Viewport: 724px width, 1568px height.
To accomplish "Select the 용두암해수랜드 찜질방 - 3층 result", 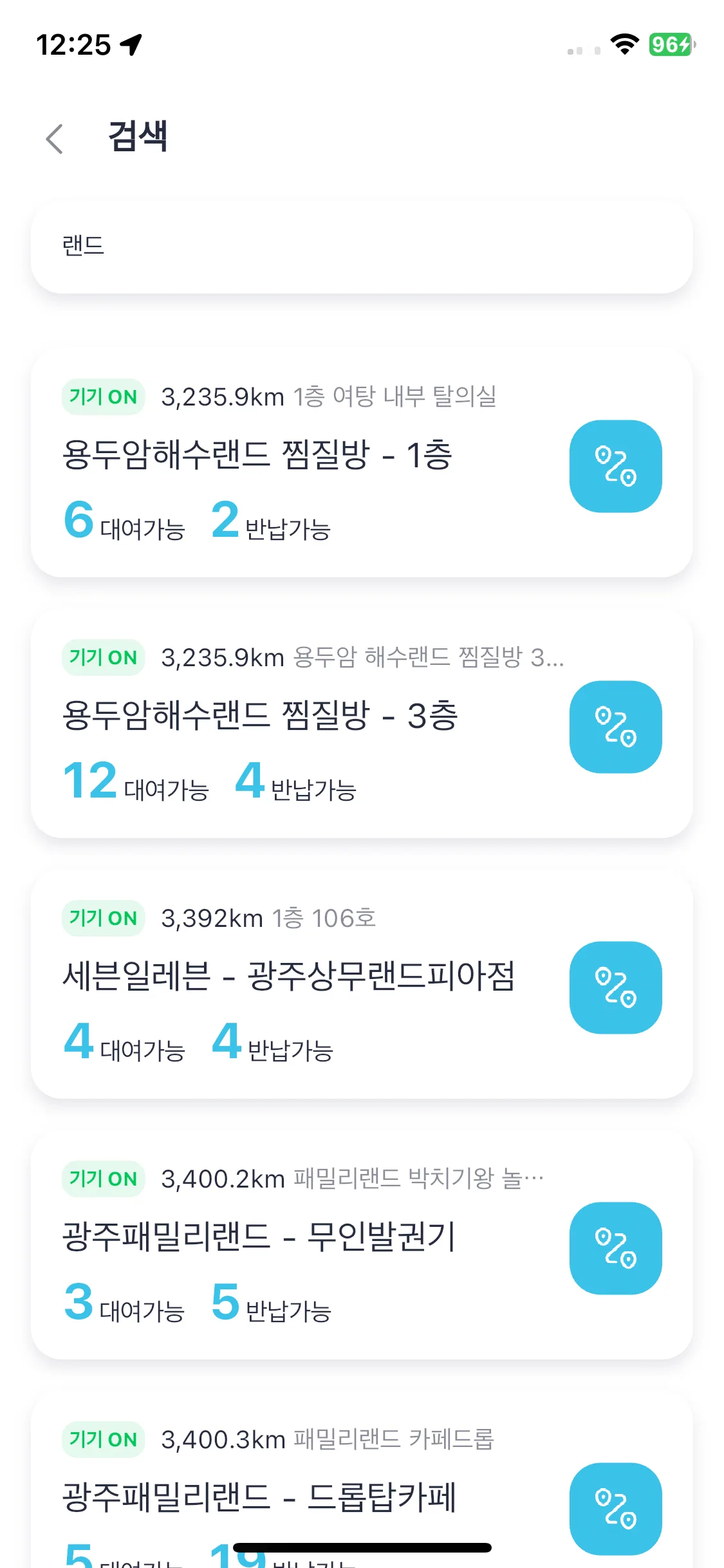I will point(362,723).
